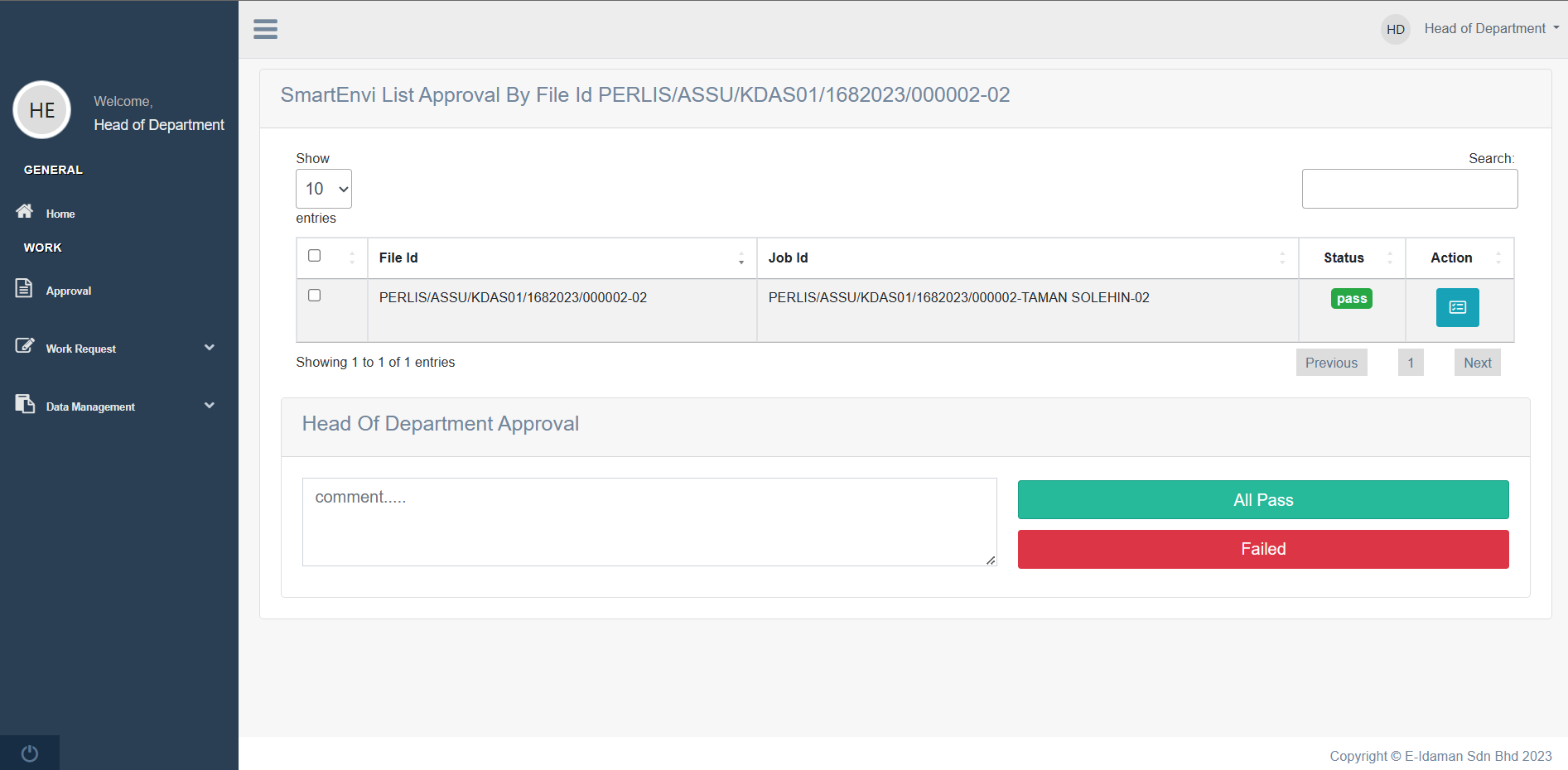The width and height of the screenshot is (1568, 770).
Task: Expand the Data Management submenu chevron
Action: click(210, 406)
